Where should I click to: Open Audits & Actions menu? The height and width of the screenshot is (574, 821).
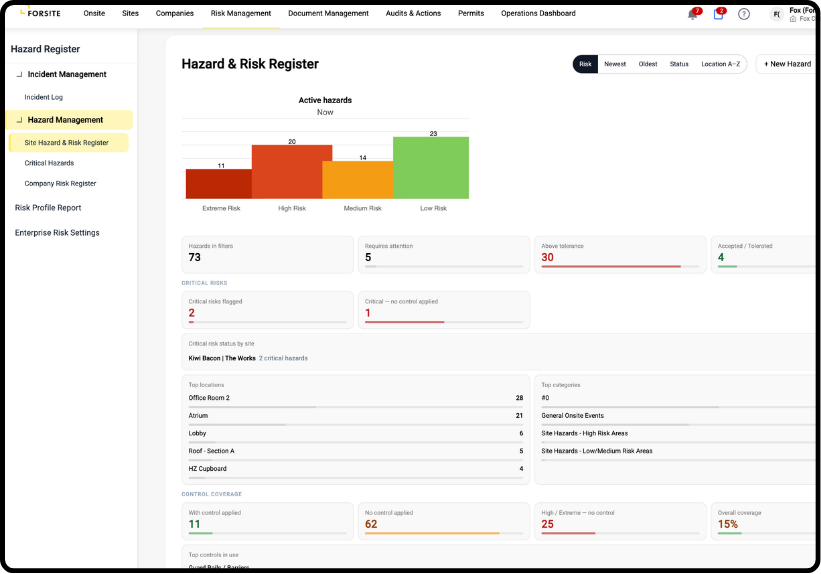413,13
